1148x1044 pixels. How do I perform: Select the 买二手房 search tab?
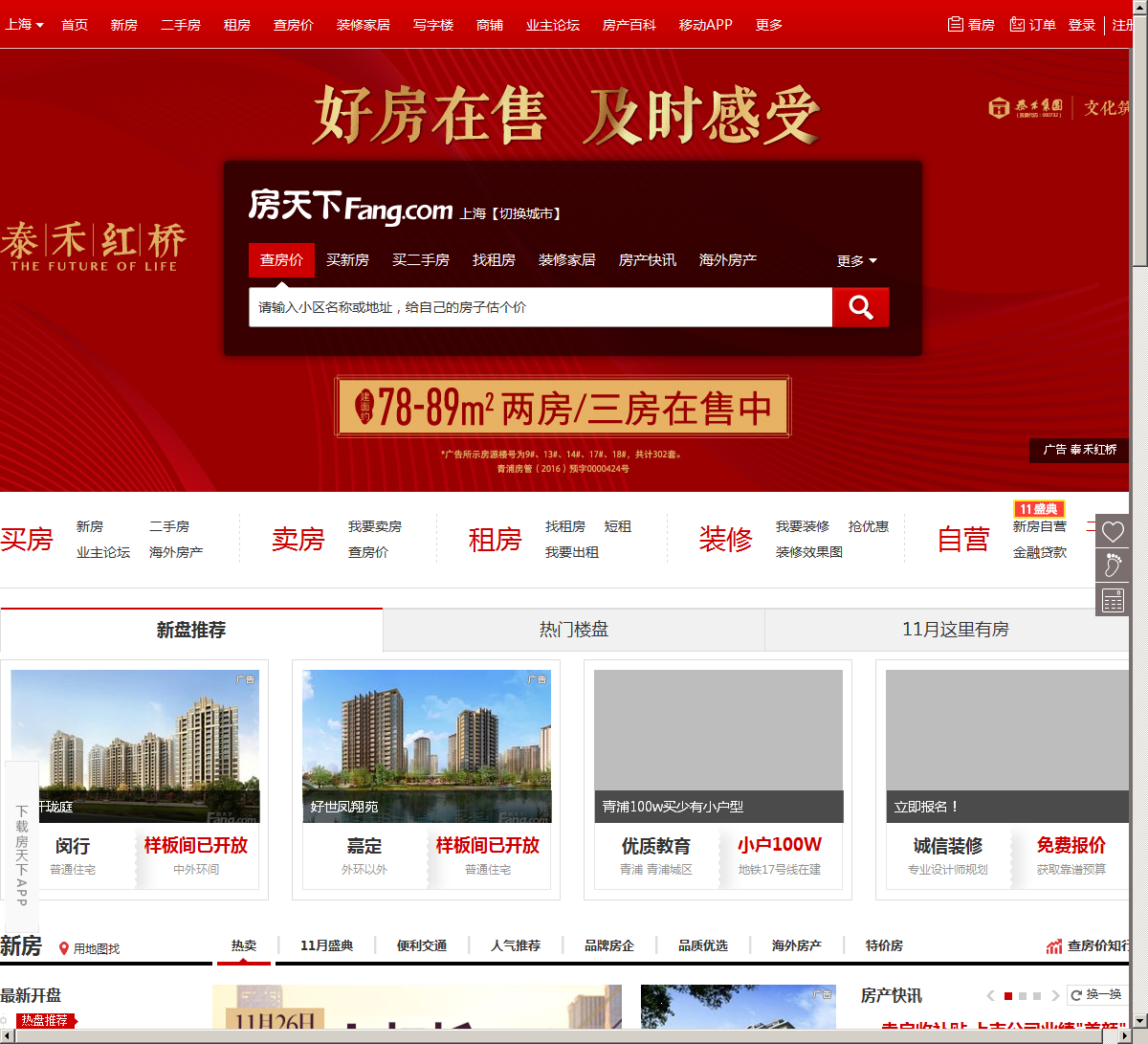click(421, 260)
